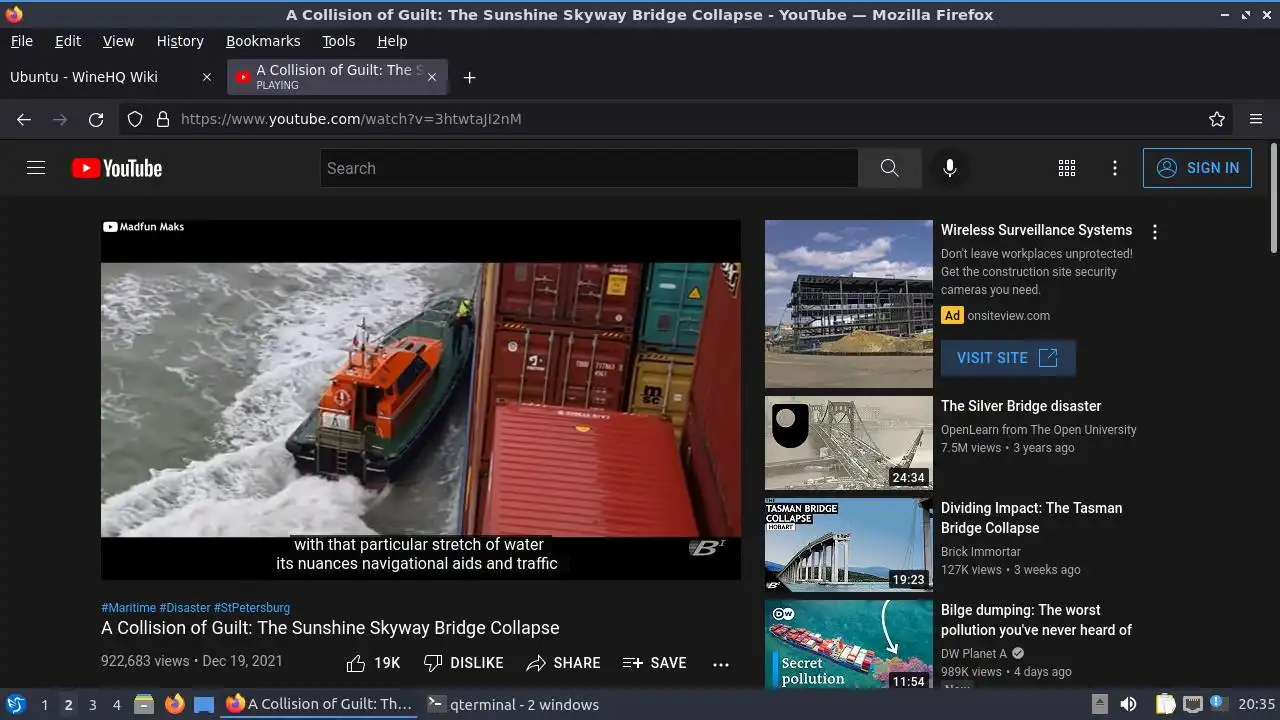Open the LXQt application menu icon
Viewport: 1280px width, 720px height.
click(15, 704)
